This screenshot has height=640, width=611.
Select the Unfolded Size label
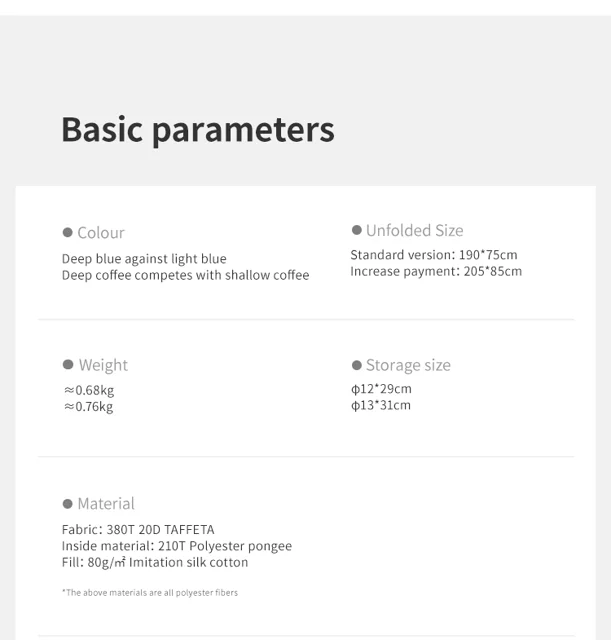coord(415,231)
